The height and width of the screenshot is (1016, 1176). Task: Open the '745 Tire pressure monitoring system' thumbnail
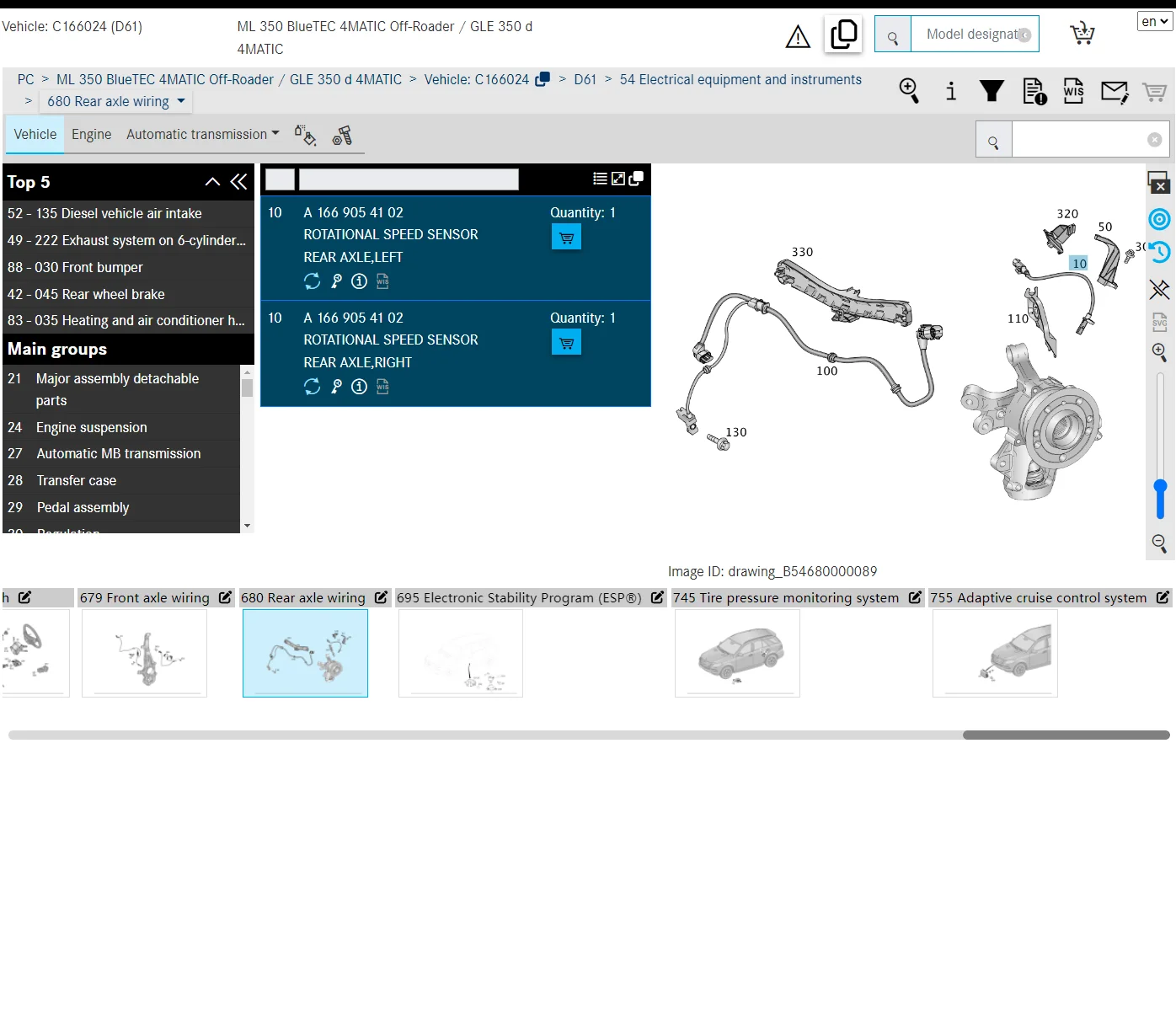pos(737,654)
